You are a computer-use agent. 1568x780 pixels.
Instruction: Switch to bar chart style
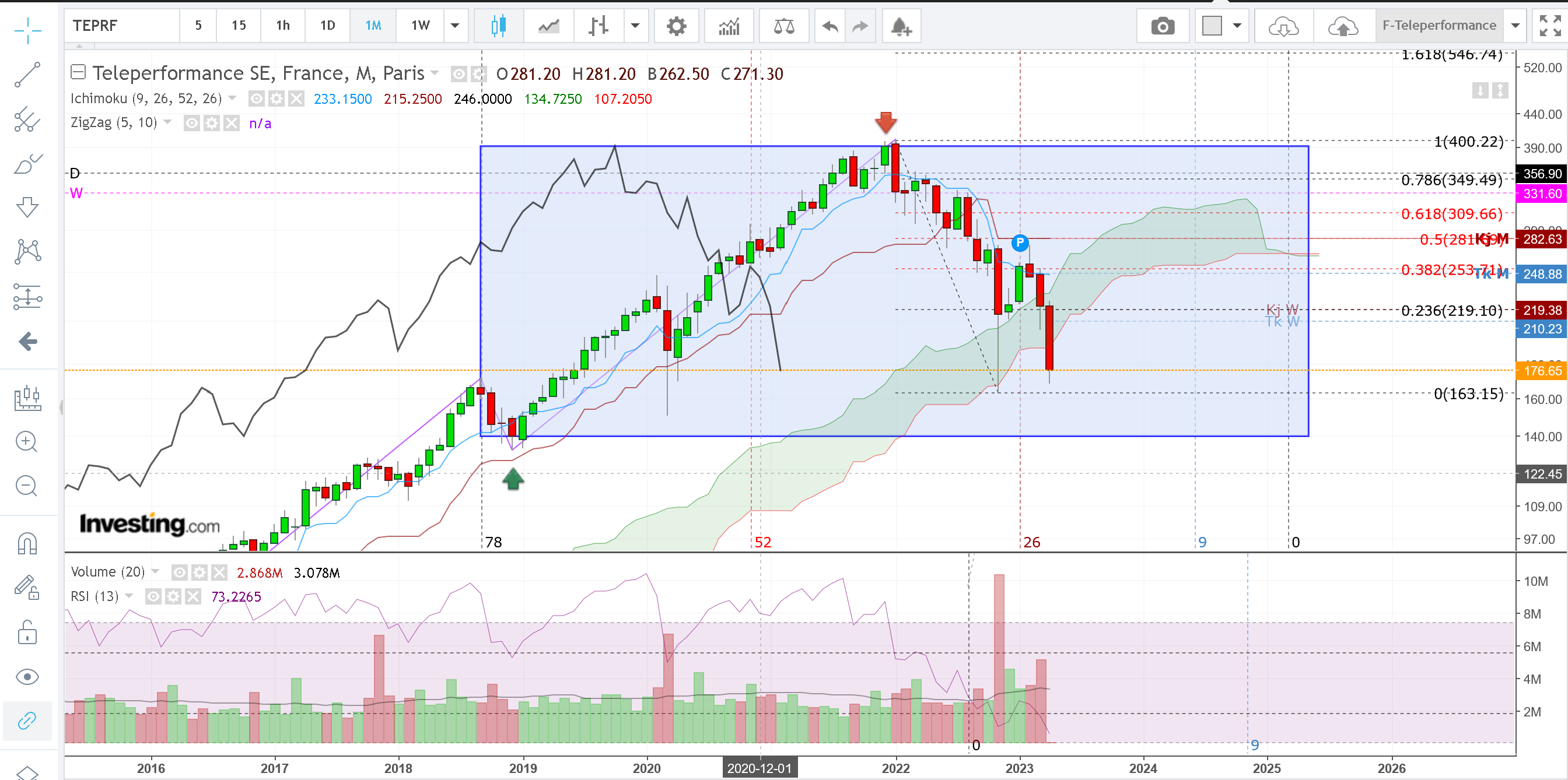pos(598,26)
